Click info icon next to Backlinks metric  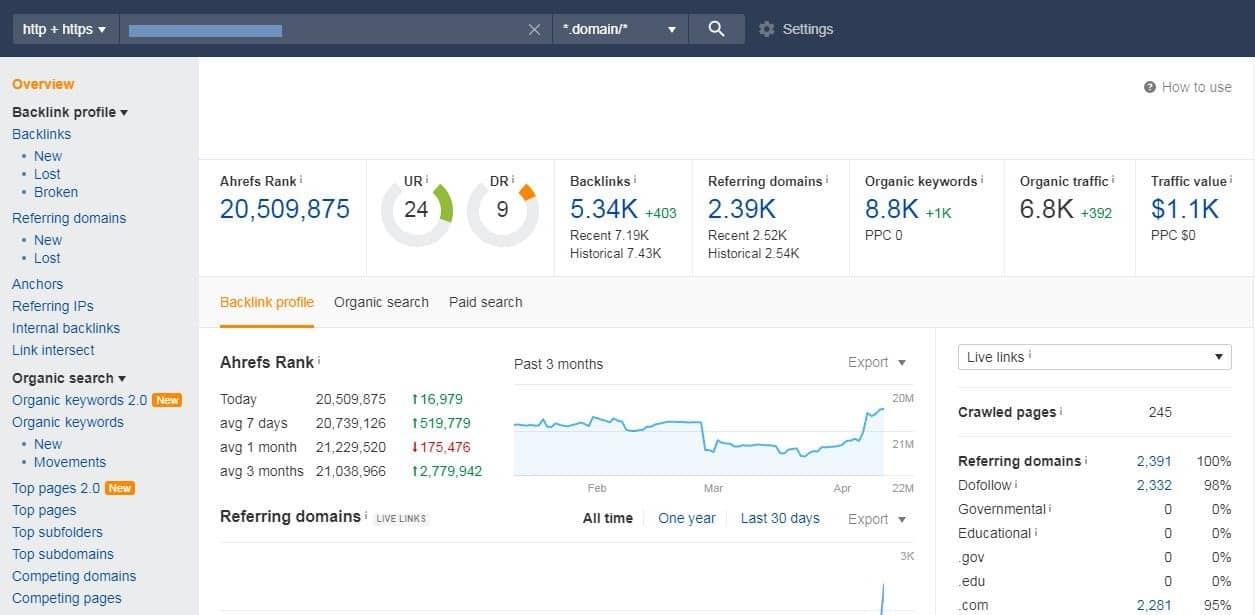tap(636, 179)
